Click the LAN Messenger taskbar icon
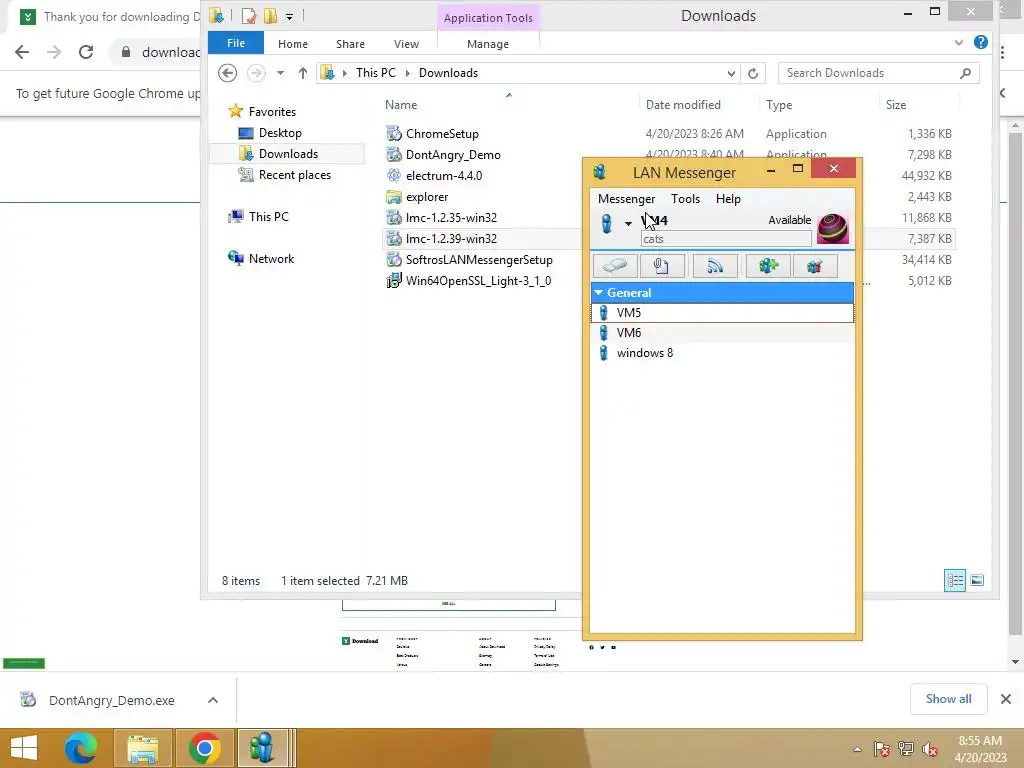This screenshot has width=1024, height=768. [x=262, y=748]
